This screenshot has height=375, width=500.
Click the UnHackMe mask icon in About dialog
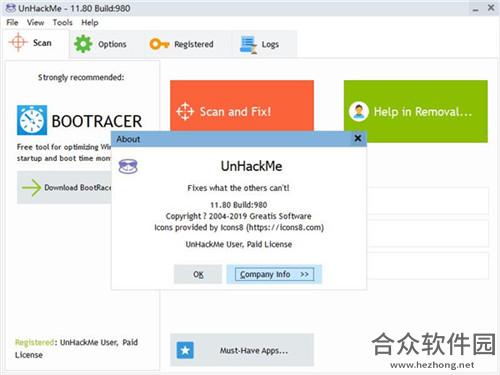coord(128,167)
